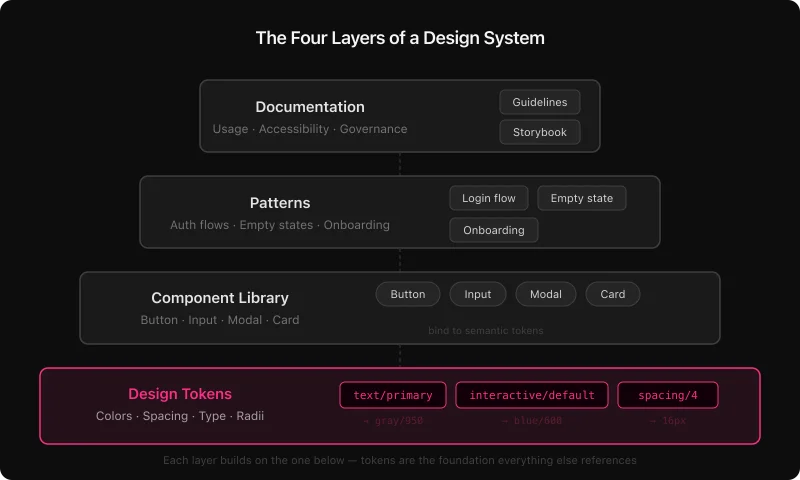Click the Guidelines chip in Documentation
The height and width of the screenshot is (480, 800).
click(x=540, y=102)
